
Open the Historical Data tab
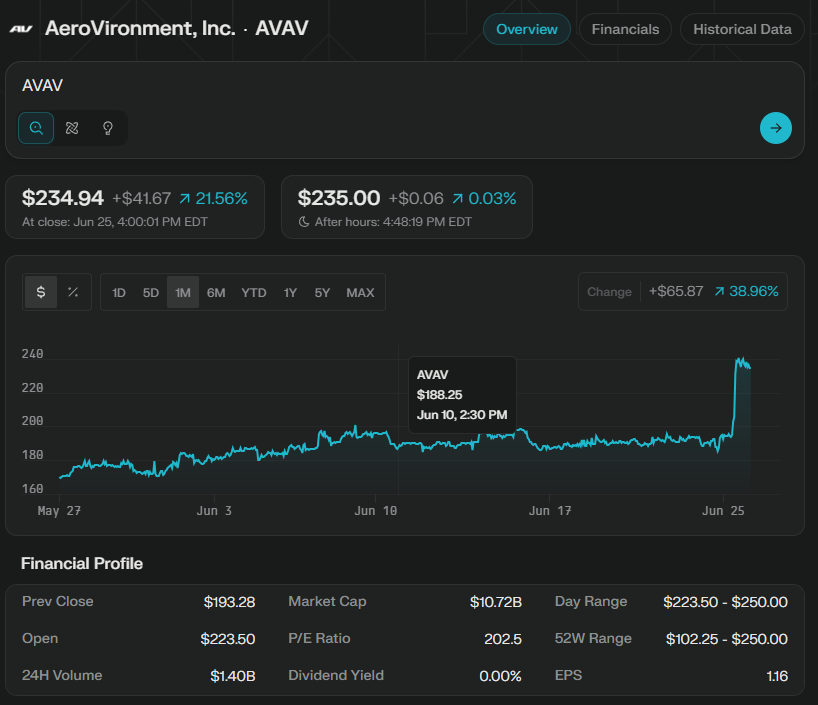[742, 29]
